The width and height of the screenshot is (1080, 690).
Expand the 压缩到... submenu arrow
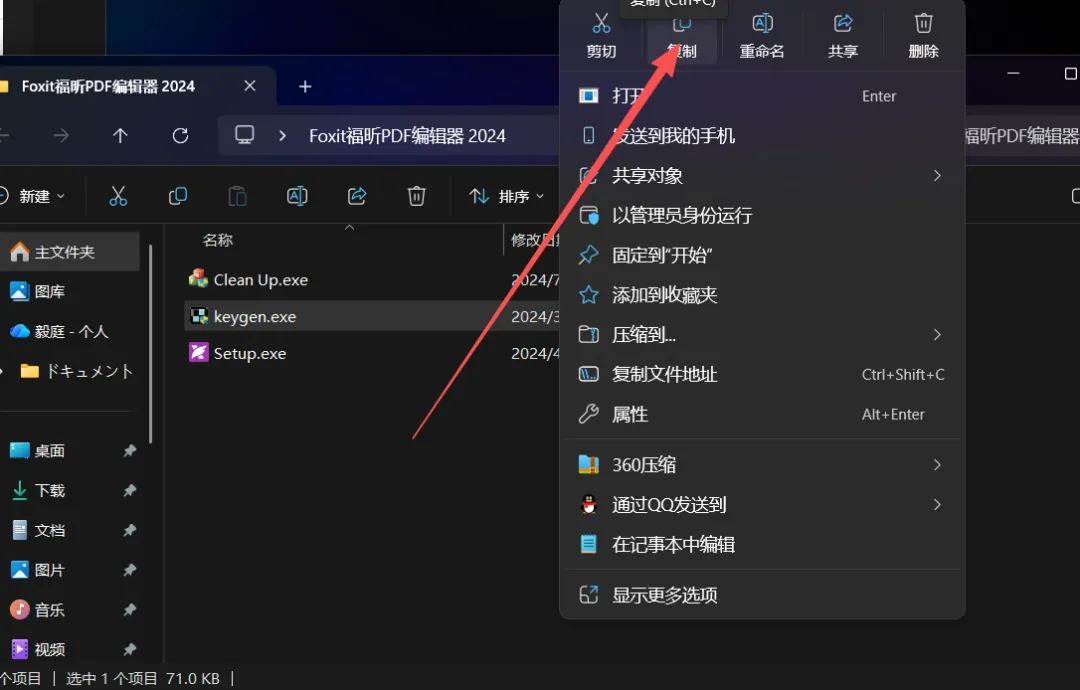coord(937,335)
